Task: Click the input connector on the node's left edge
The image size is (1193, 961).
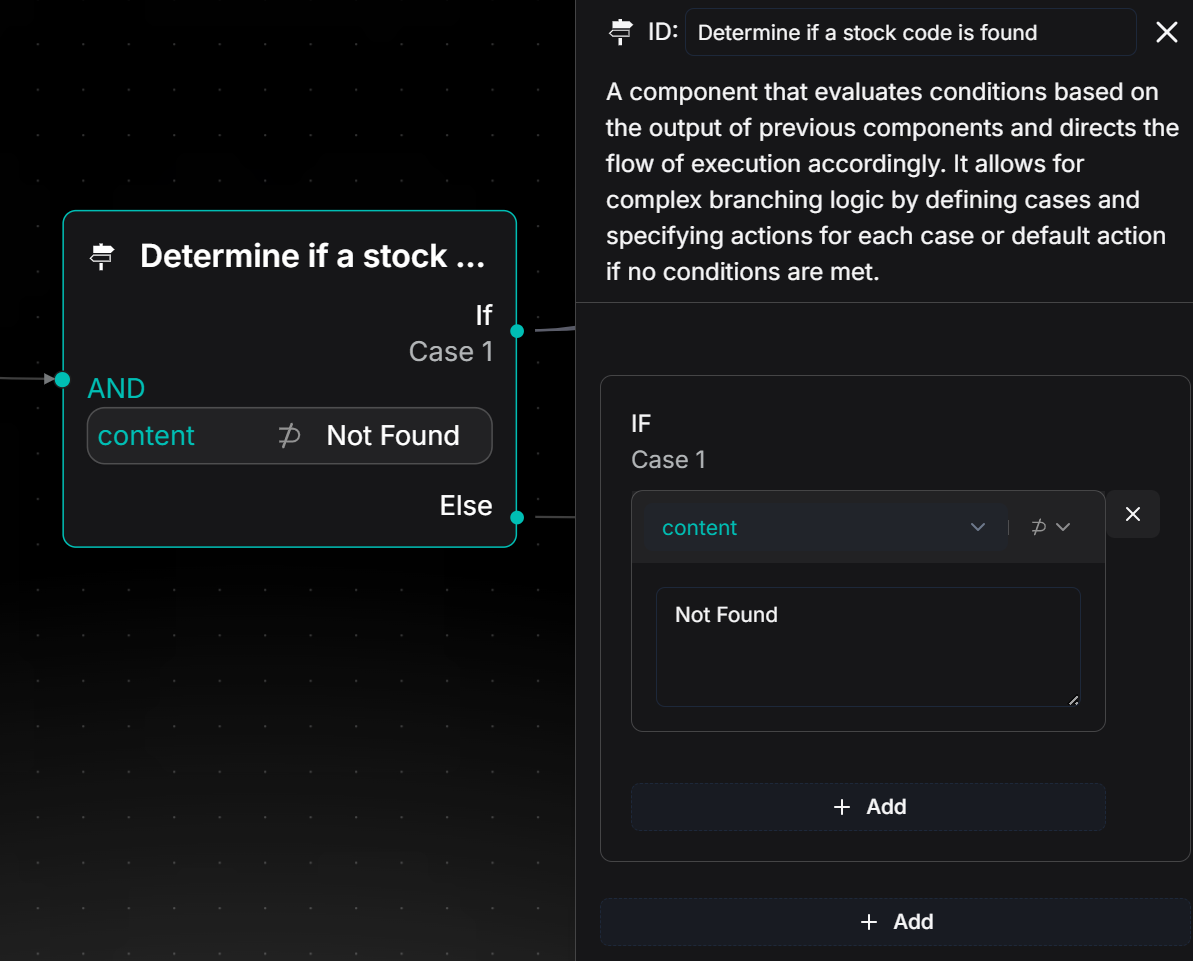Action: tap(62, 379)
